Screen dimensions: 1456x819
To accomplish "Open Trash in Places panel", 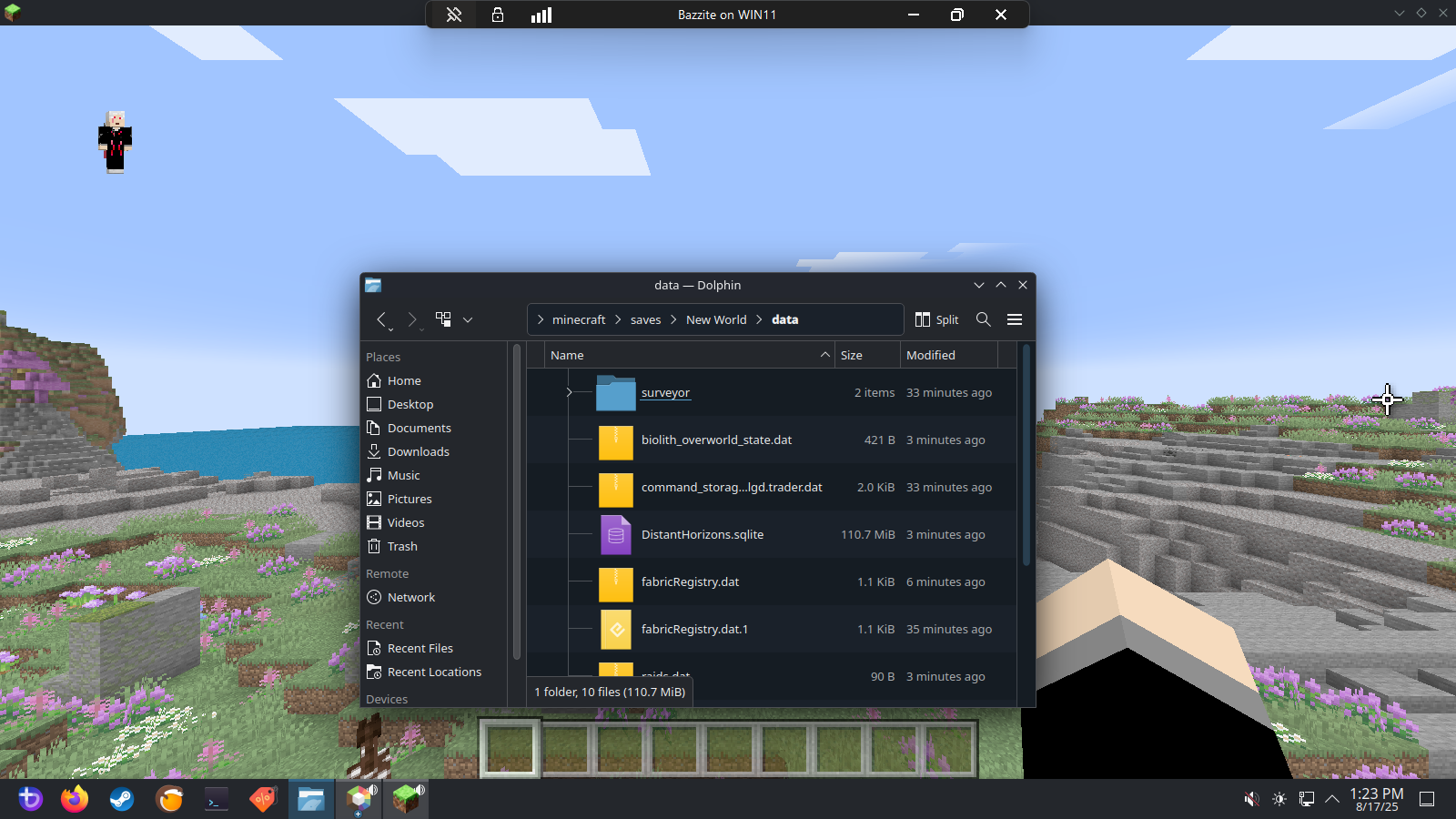I will [x=435, y=546].
